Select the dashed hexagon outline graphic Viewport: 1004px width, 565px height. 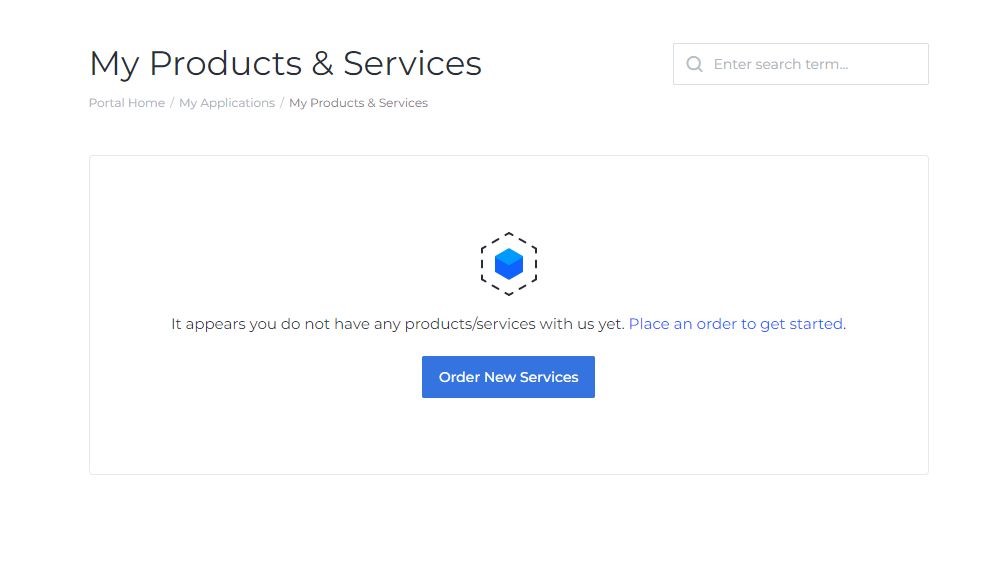click(509, 264)
